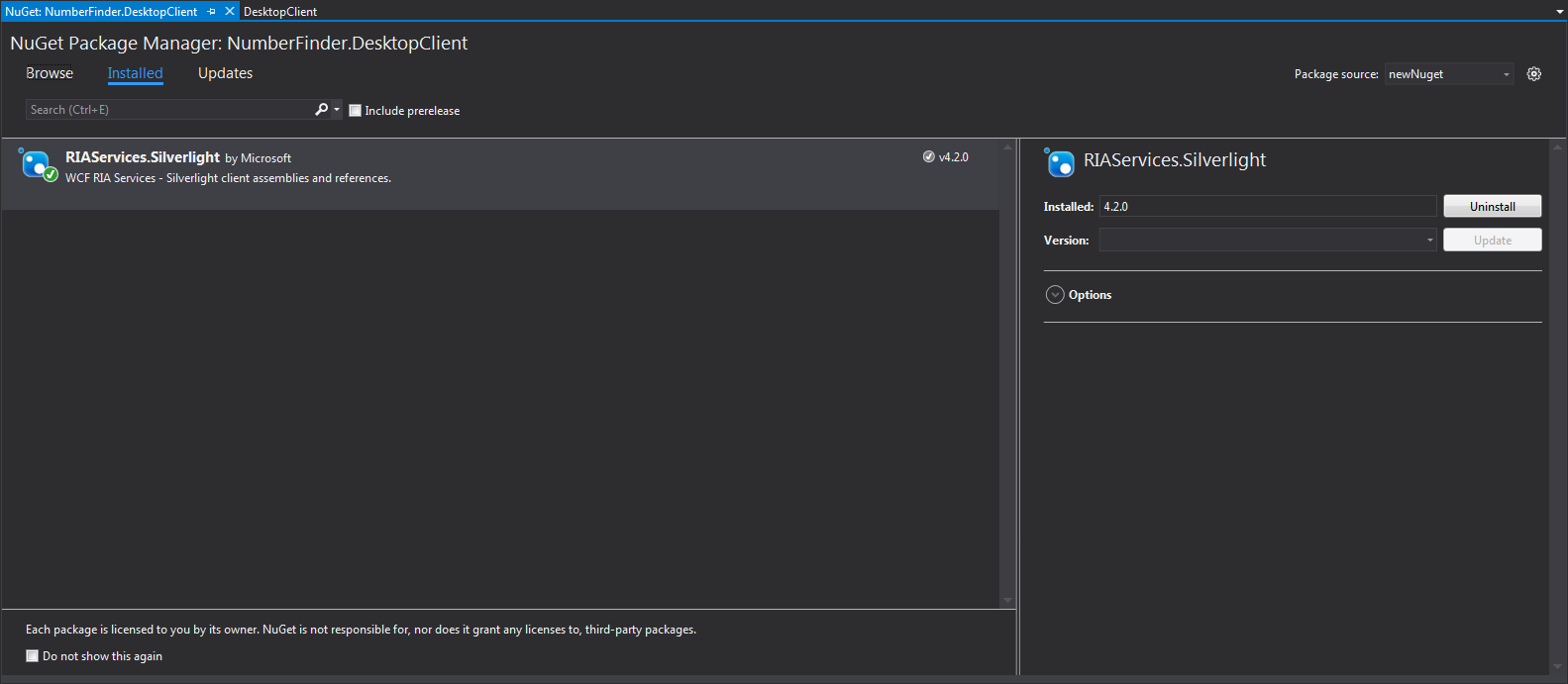The height and width of the screenshot is (684, 1568).
Task: Click the details pane scroll down arrow
Action: [x=1557, y=667]
